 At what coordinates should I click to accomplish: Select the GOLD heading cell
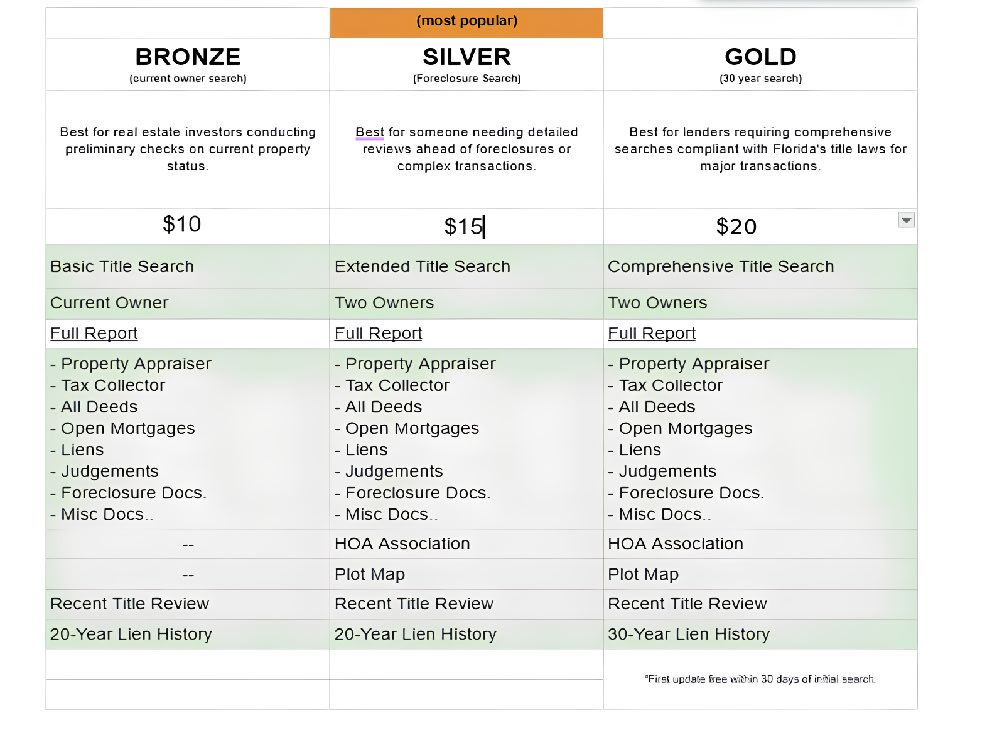pos(760,64)
